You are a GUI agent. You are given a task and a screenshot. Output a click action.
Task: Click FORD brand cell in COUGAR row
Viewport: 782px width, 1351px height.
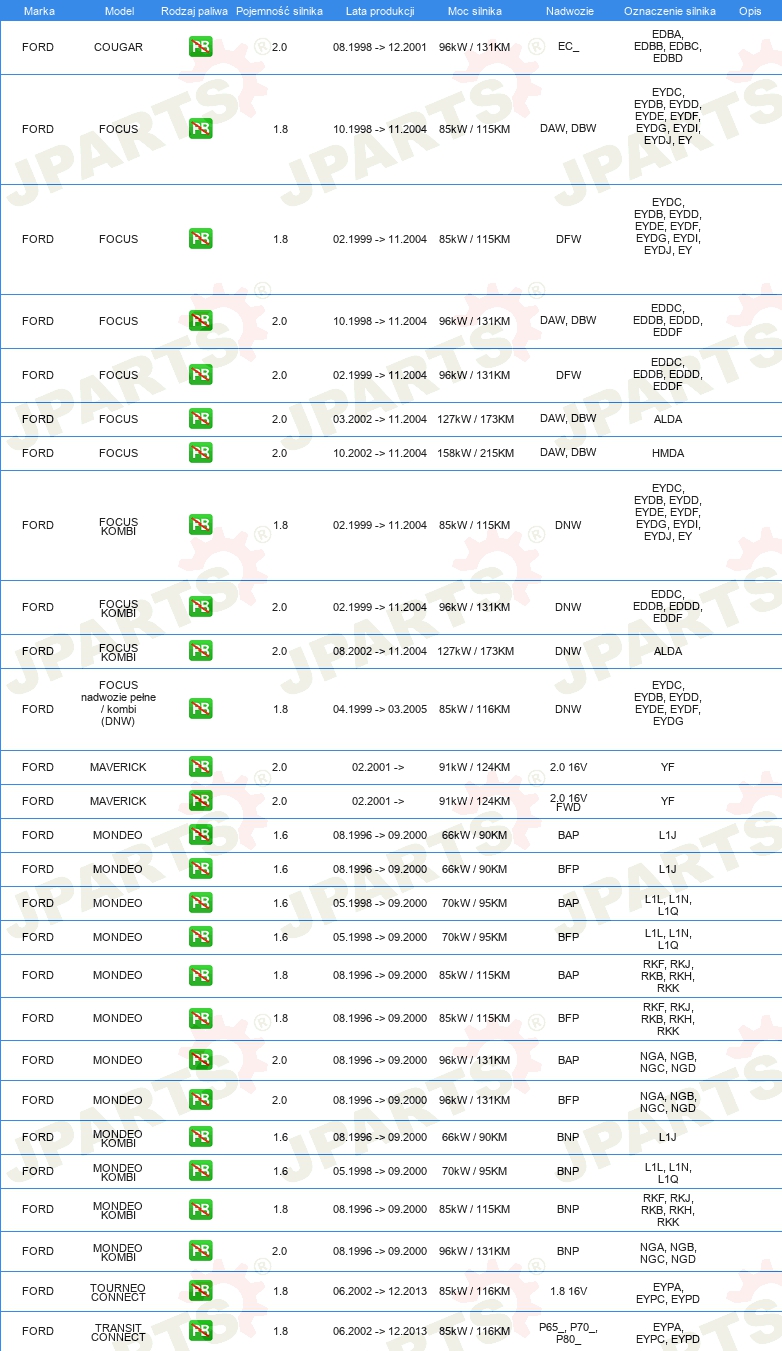pyautogui.click(x=38, y=47)
